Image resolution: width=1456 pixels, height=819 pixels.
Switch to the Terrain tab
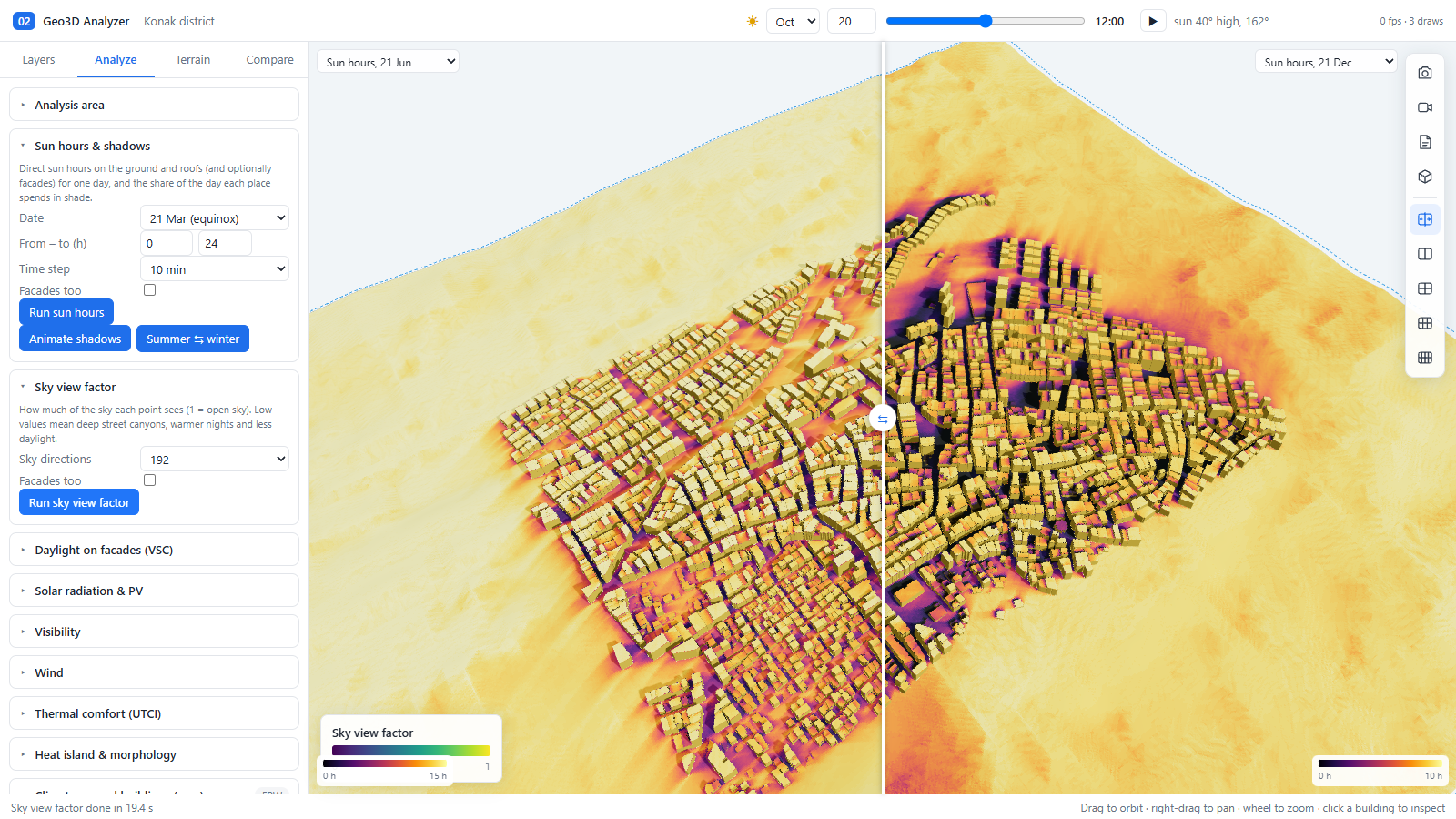(x=193, y=60)
